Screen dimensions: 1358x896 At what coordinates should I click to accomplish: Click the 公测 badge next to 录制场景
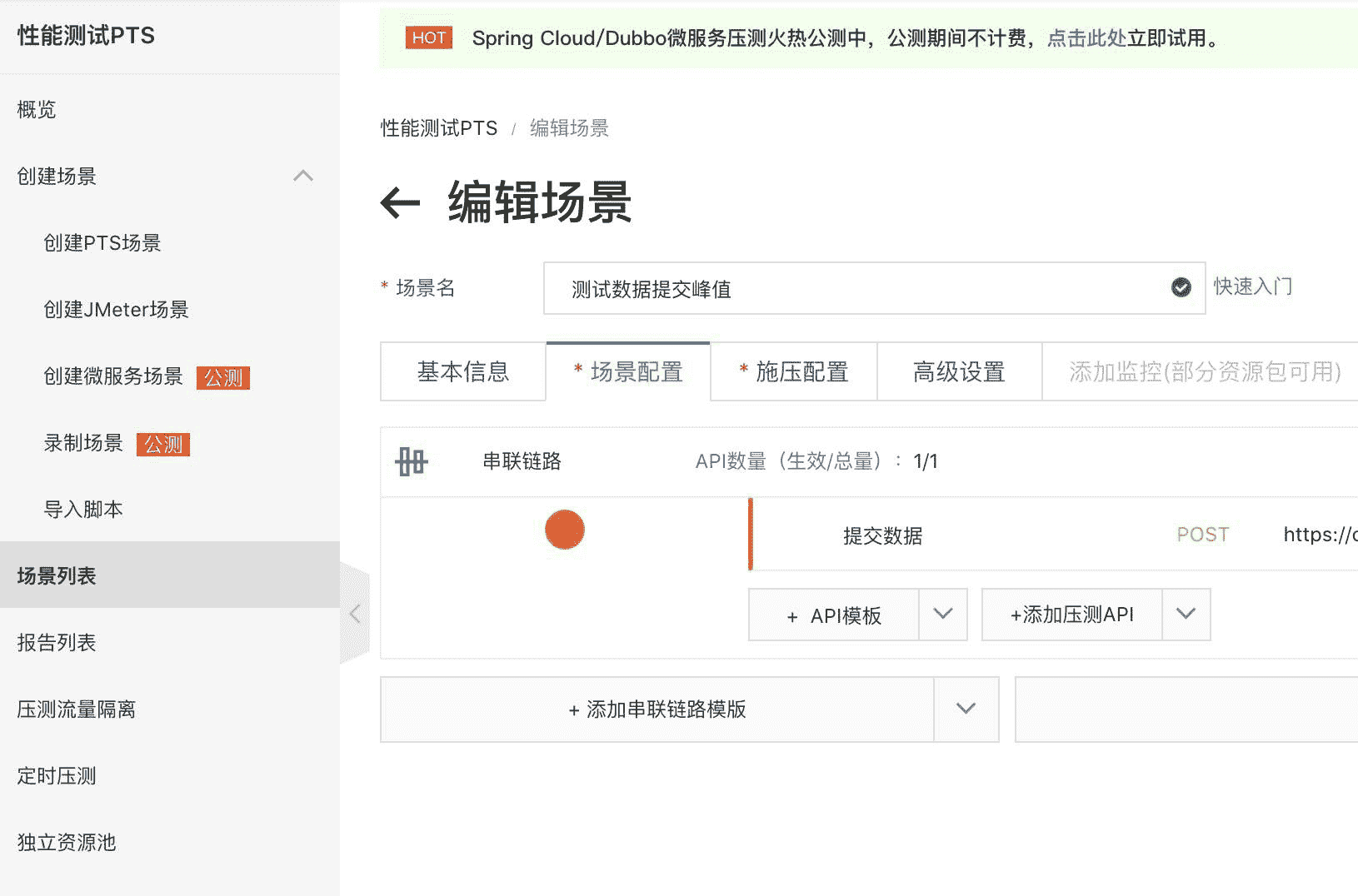coord(163,444)
